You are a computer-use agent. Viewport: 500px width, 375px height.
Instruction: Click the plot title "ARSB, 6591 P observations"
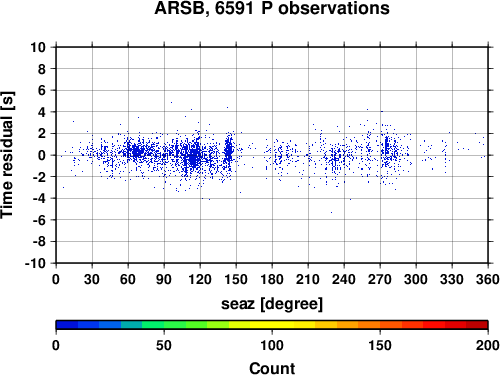point(272,8)
